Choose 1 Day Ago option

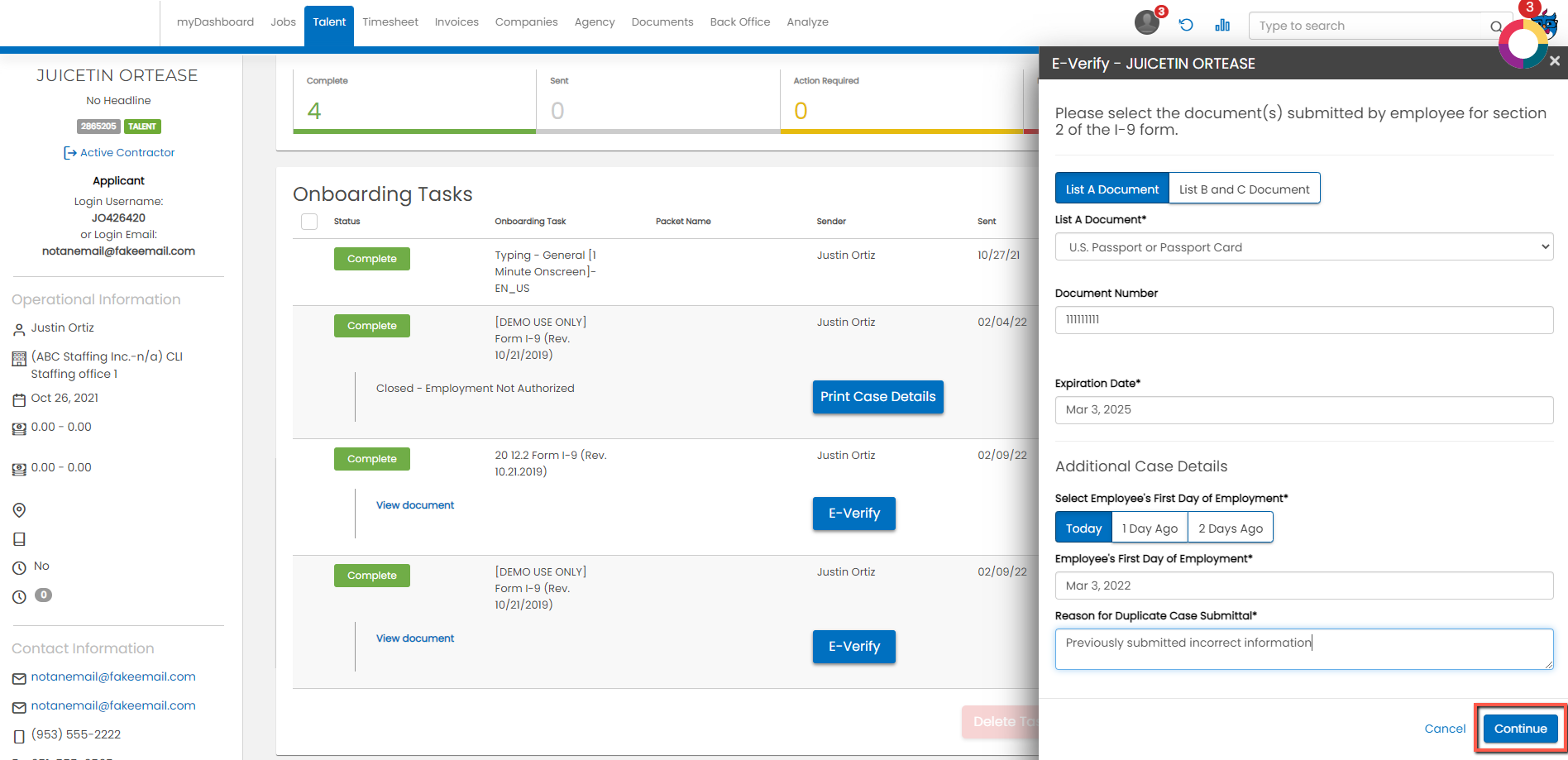click(1150, 528)
